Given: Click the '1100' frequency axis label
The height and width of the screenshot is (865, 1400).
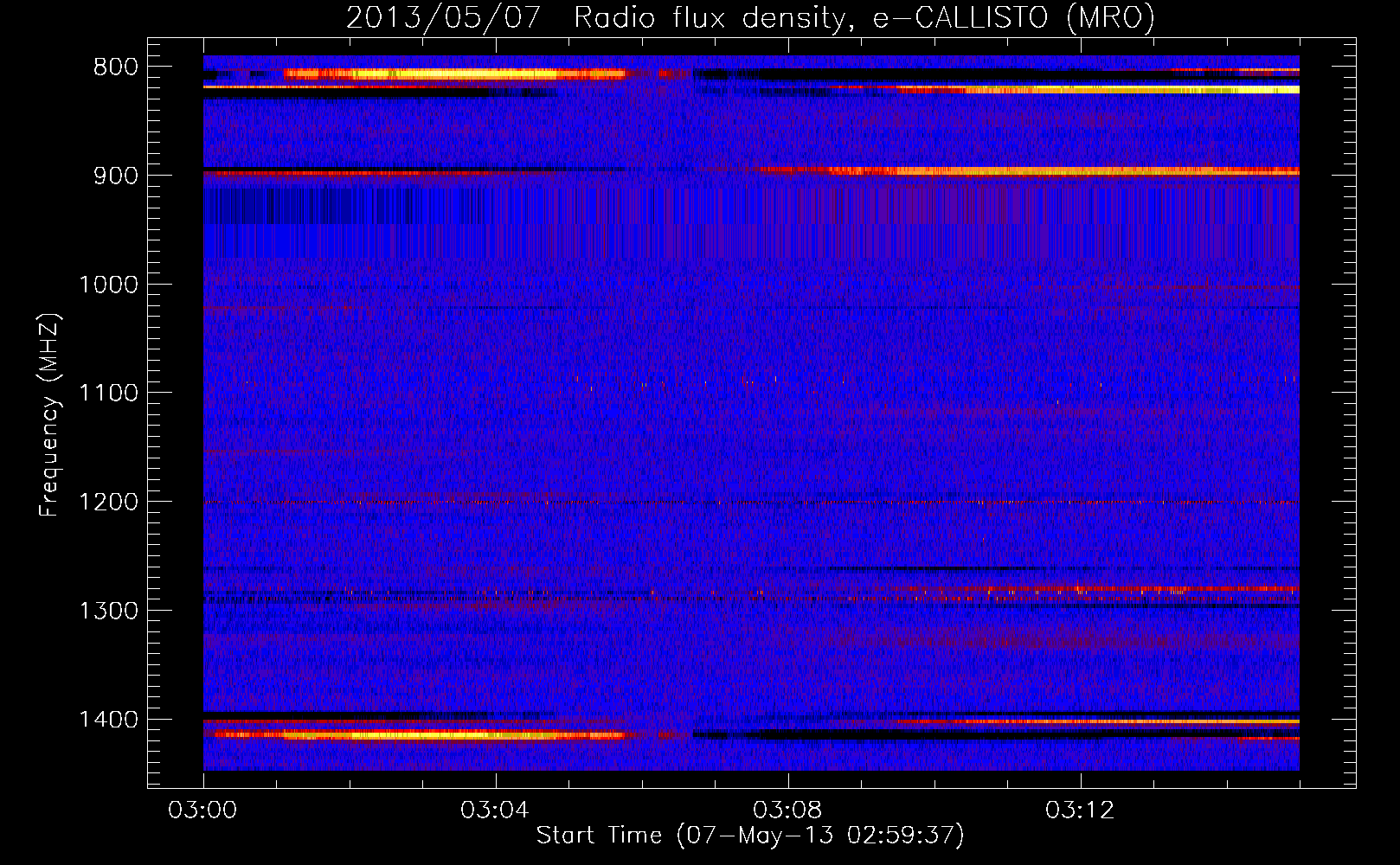Looking at the screenshot, I should pos(108,394).
